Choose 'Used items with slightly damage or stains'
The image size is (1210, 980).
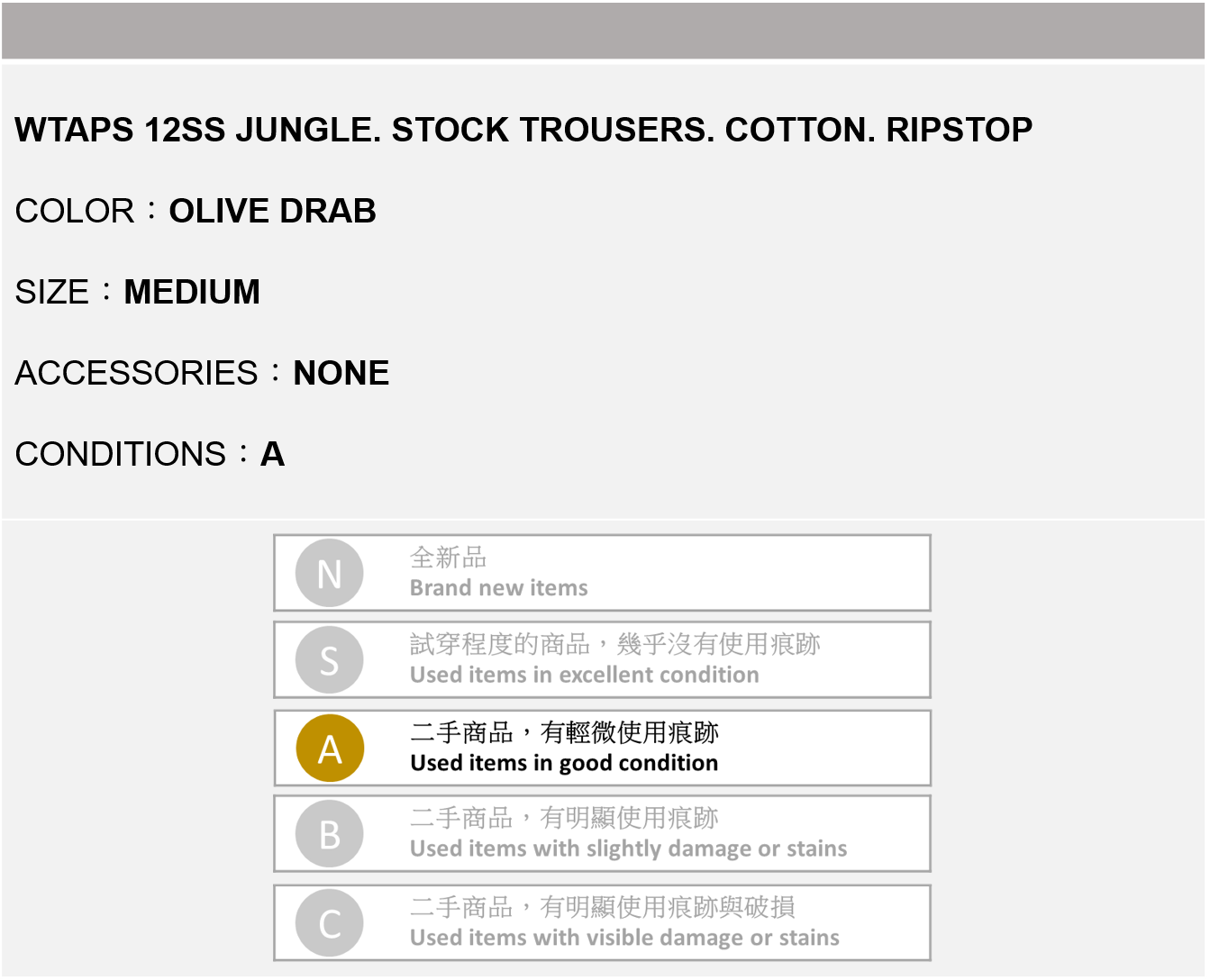(628, 848)
